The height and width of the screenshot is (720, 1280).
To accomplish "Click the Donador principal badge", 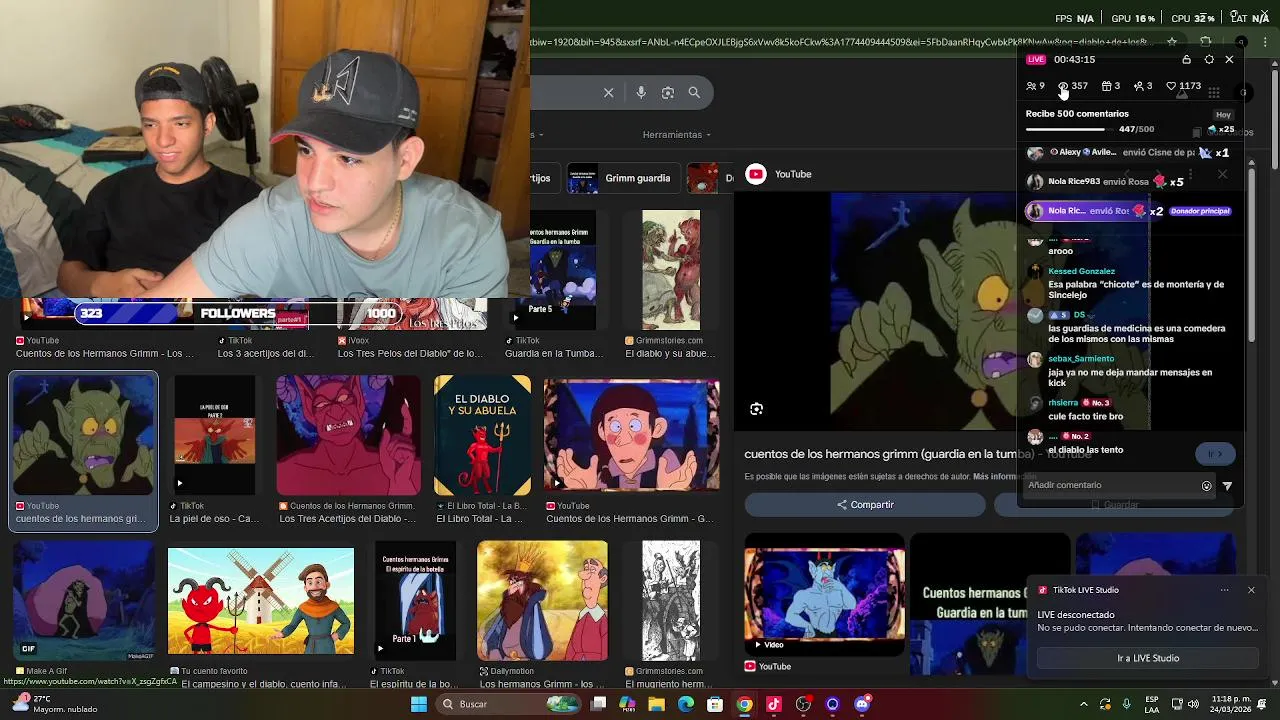I will click(x=1200, y=211).
